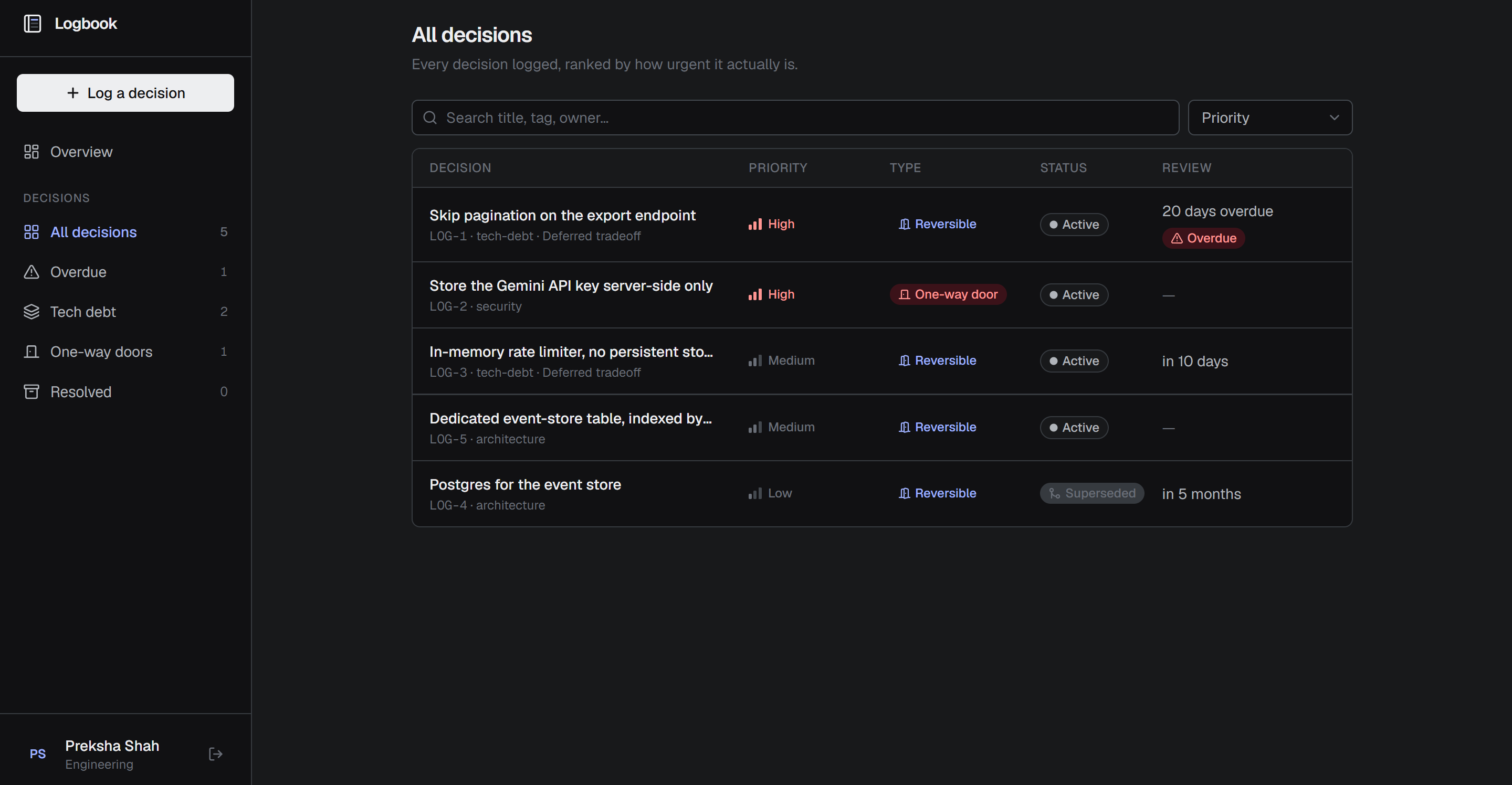Filter by Tech debt decisions

click(125, 312)
